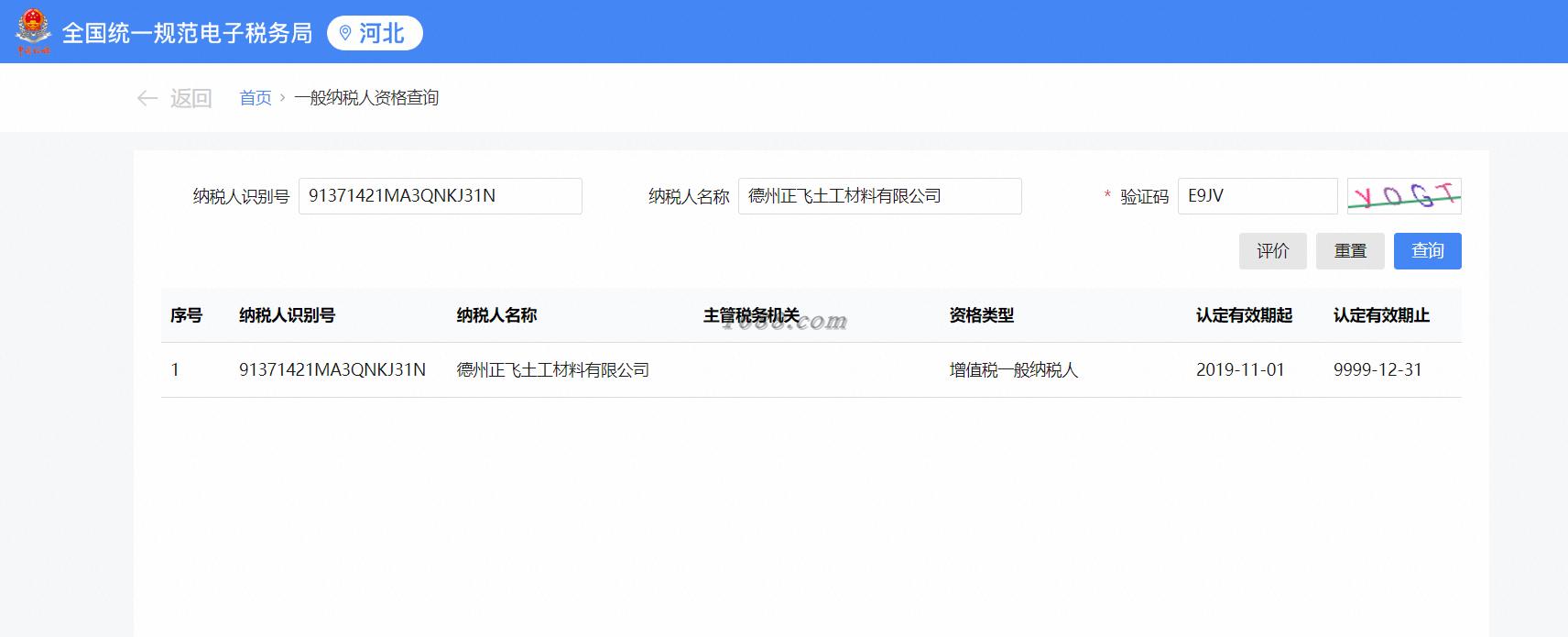
Task: Click the back arrow icon before 返回
Action: 147,98
